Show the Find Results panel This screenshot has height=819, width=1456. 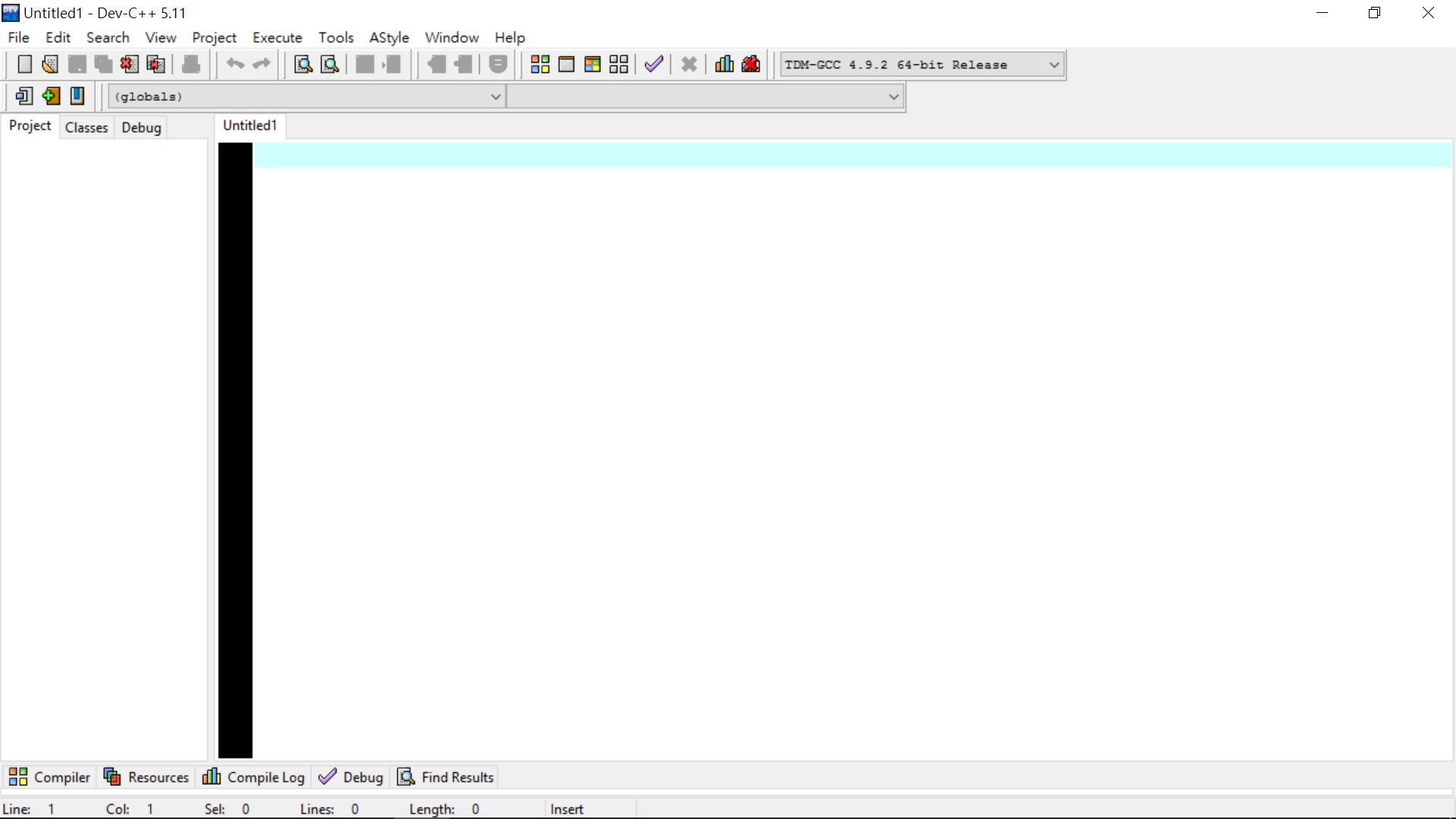point(447,777)
